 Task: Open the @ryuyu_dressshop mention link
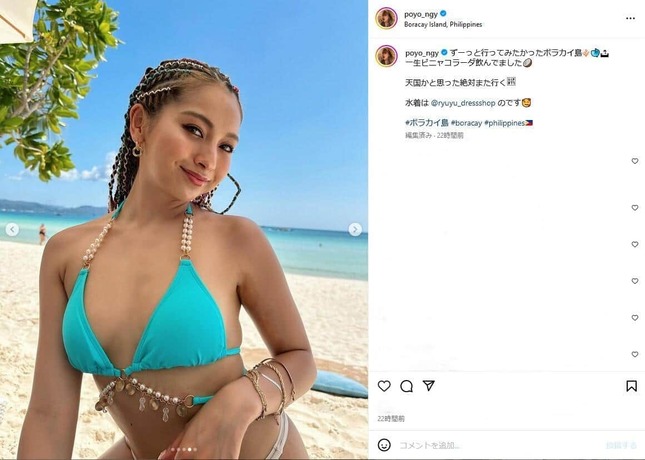463,103
